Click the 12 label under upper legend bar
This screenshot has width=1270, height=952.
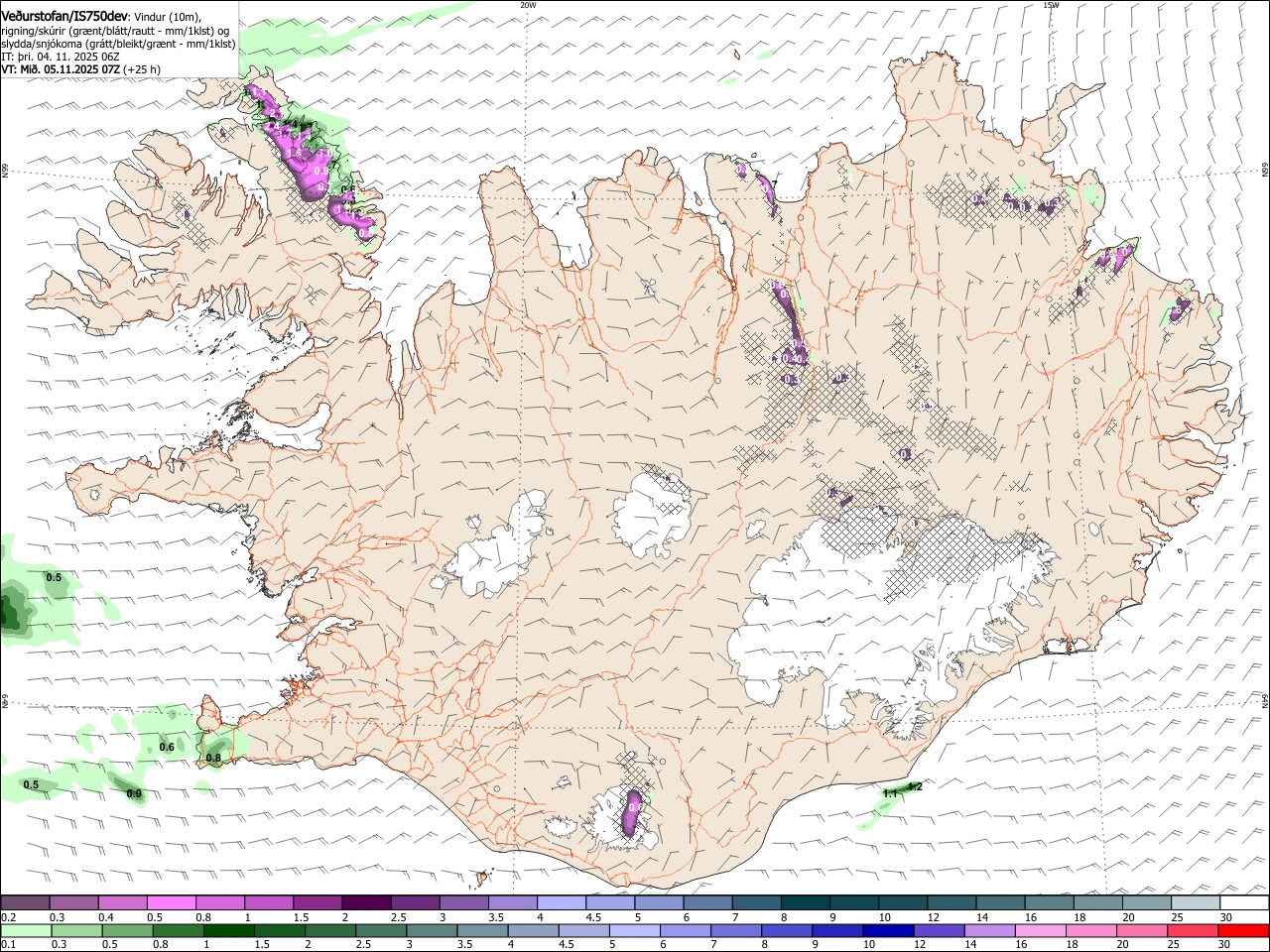point(933,917)
